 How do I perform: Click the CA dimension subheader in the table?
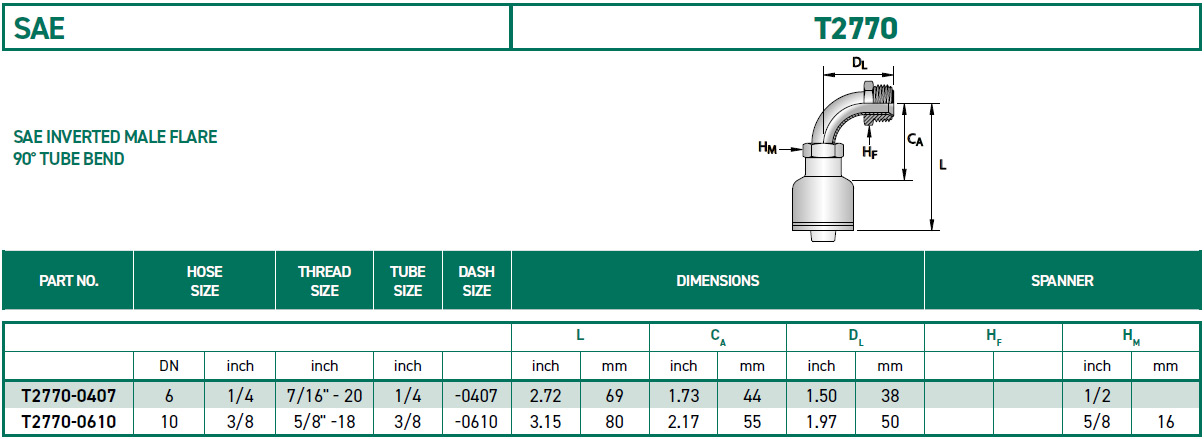718,338
